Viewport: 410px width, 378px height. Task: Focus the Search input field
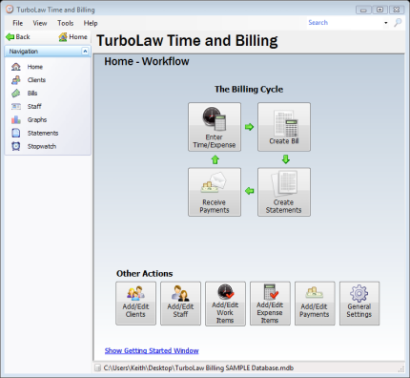[344, 23]
